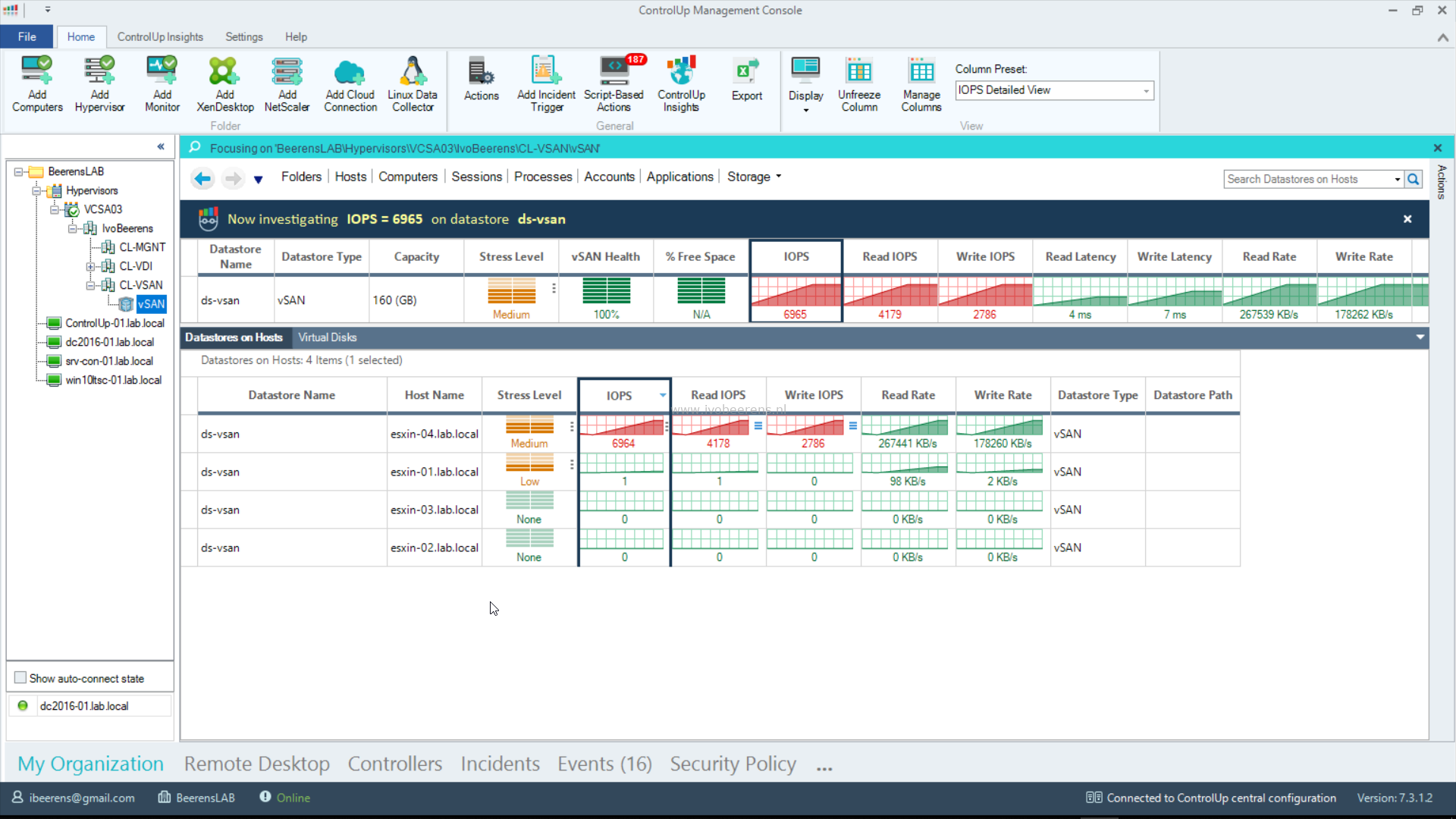Viewport: 1456px width, 819px height.
Task: Click the grey forward navigation arrow
Action: pos(233,178)
